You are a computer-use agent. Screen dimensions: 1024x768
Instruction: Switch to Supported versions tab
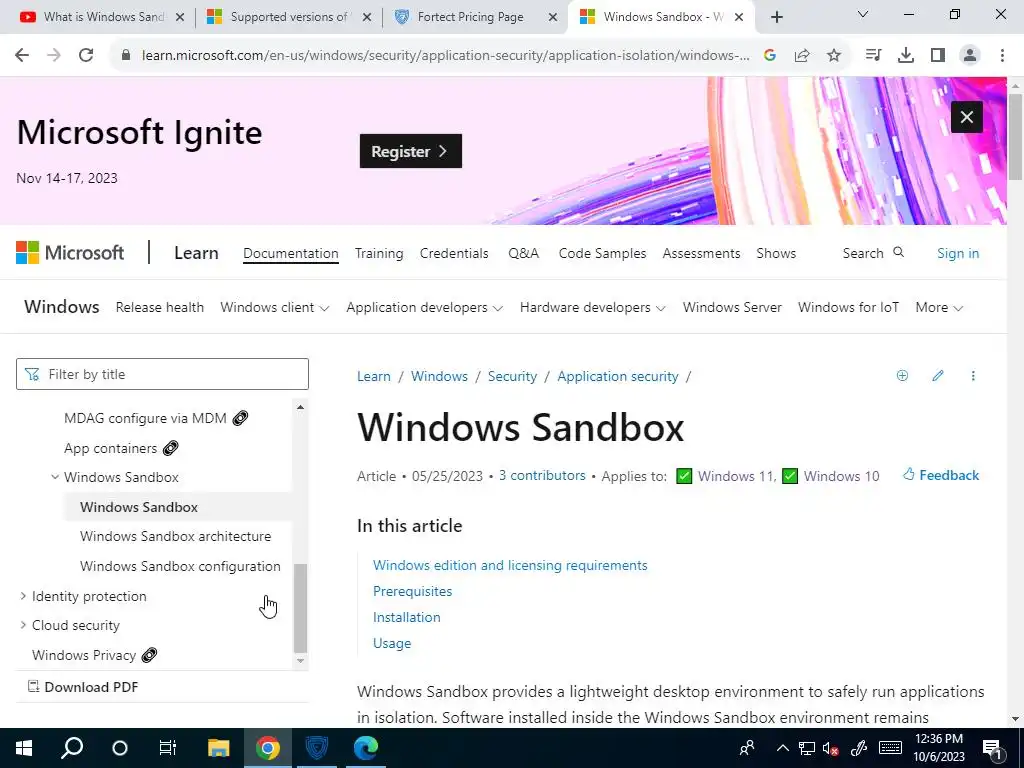coord(287,17)
